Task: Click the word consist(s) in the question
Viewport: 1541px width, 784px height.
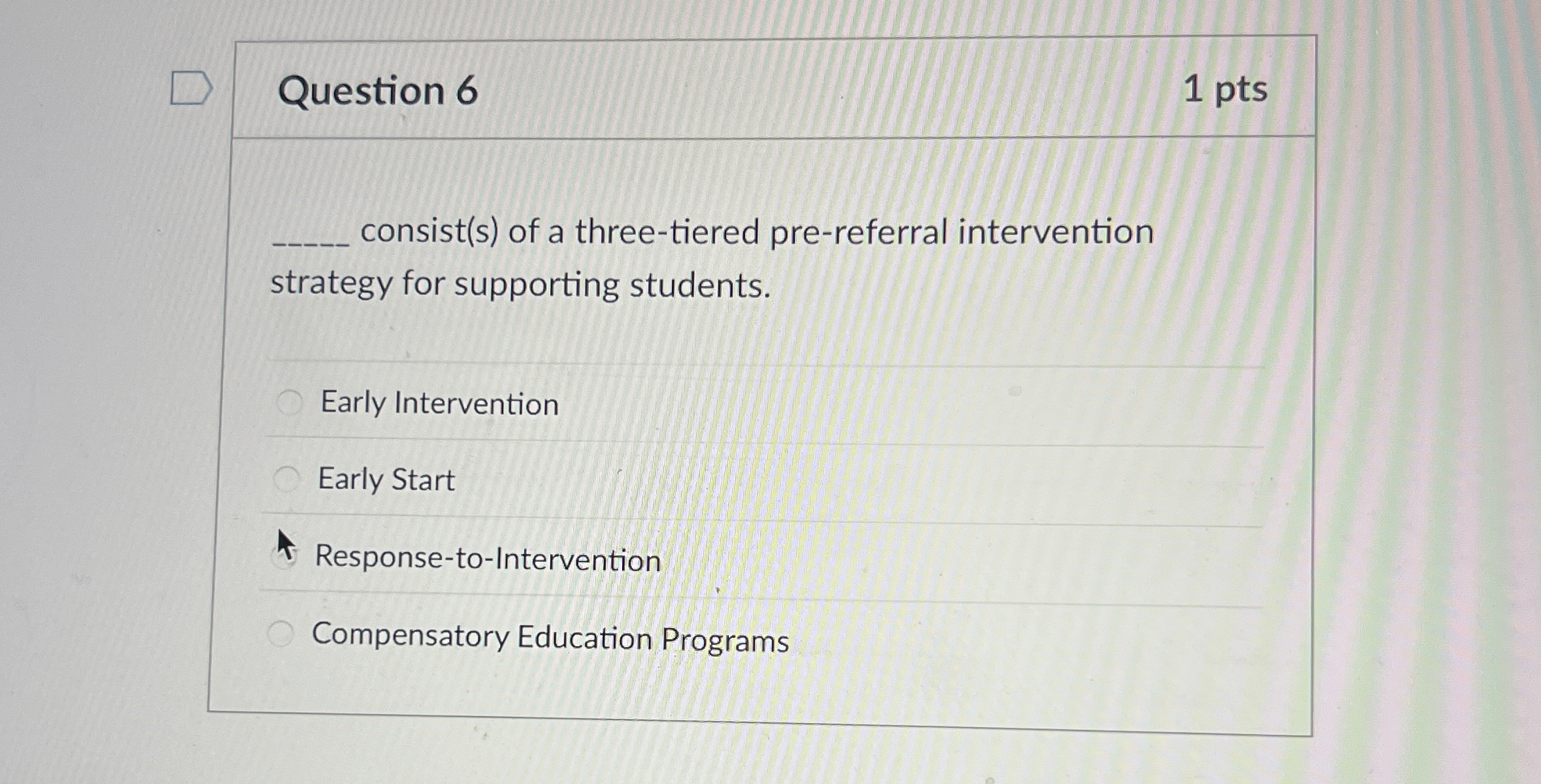Action: point(429,231)
